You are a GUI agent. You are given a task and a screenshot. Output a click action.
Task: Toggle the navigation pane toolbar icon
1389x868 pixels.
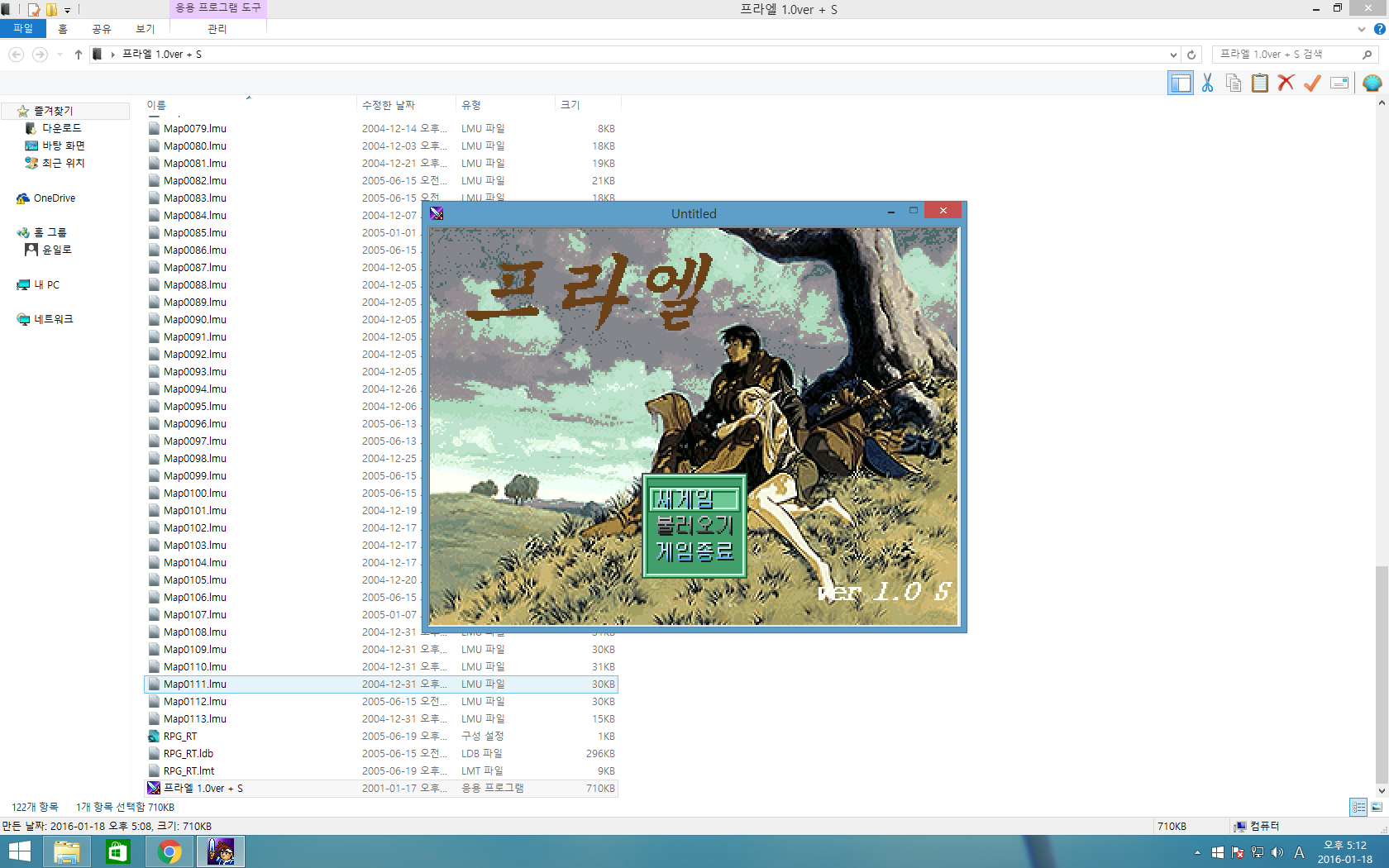[1181, 83]
